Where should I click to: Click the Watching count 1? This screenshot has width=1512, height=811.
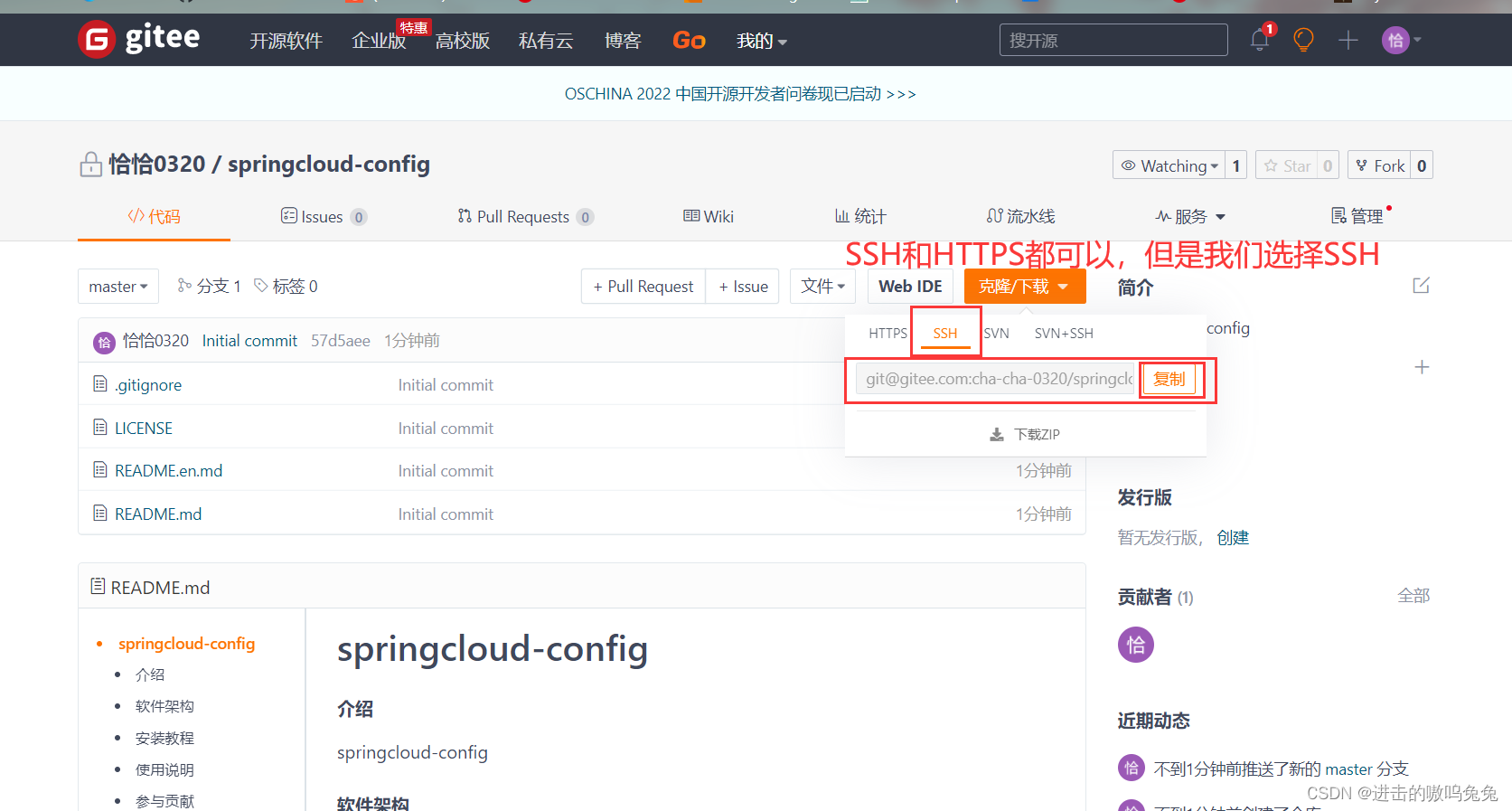click(x=1236, y=165)
